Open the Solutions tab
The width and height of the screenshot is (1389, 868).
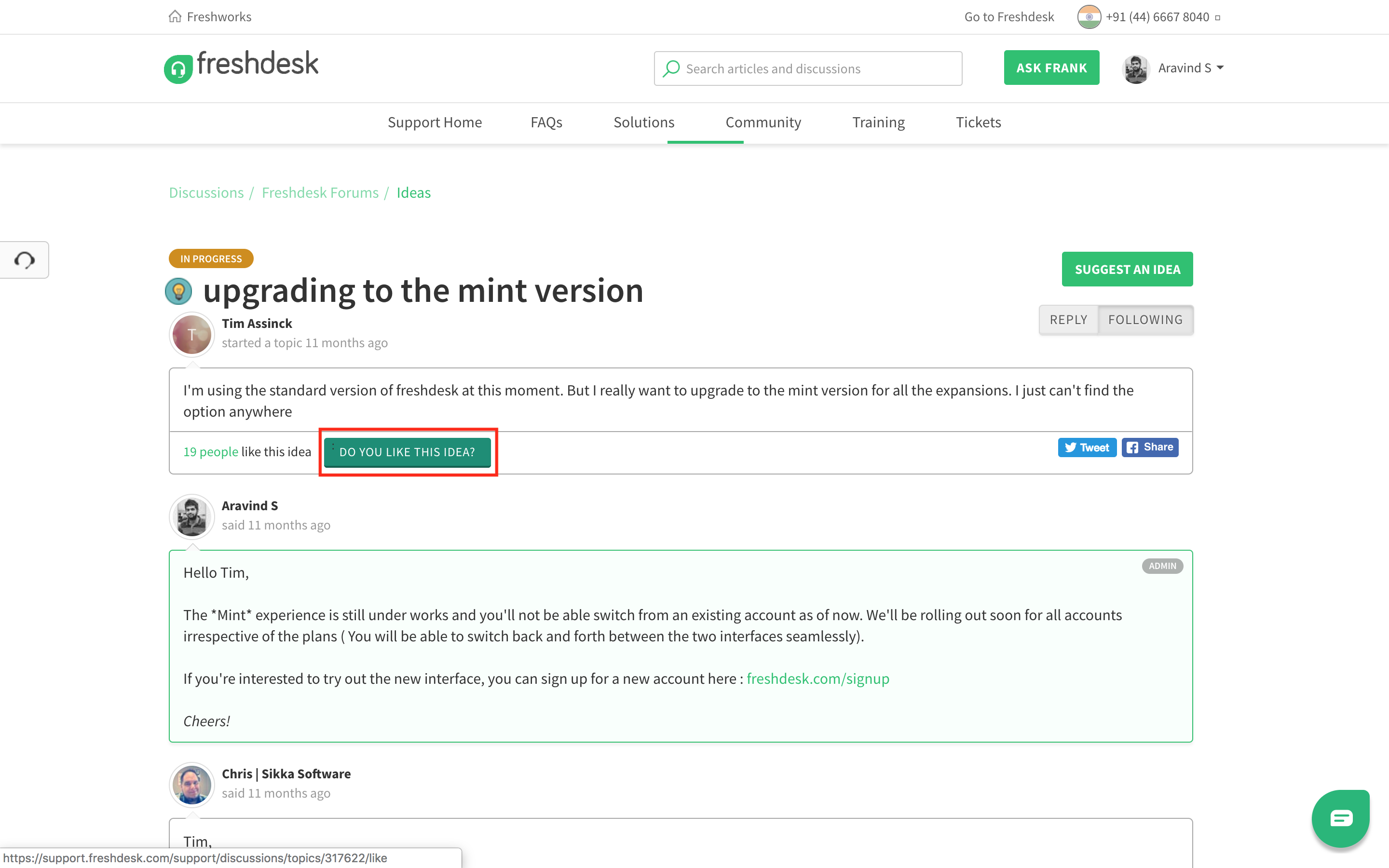pyautogui.click(x=643, y=122)
